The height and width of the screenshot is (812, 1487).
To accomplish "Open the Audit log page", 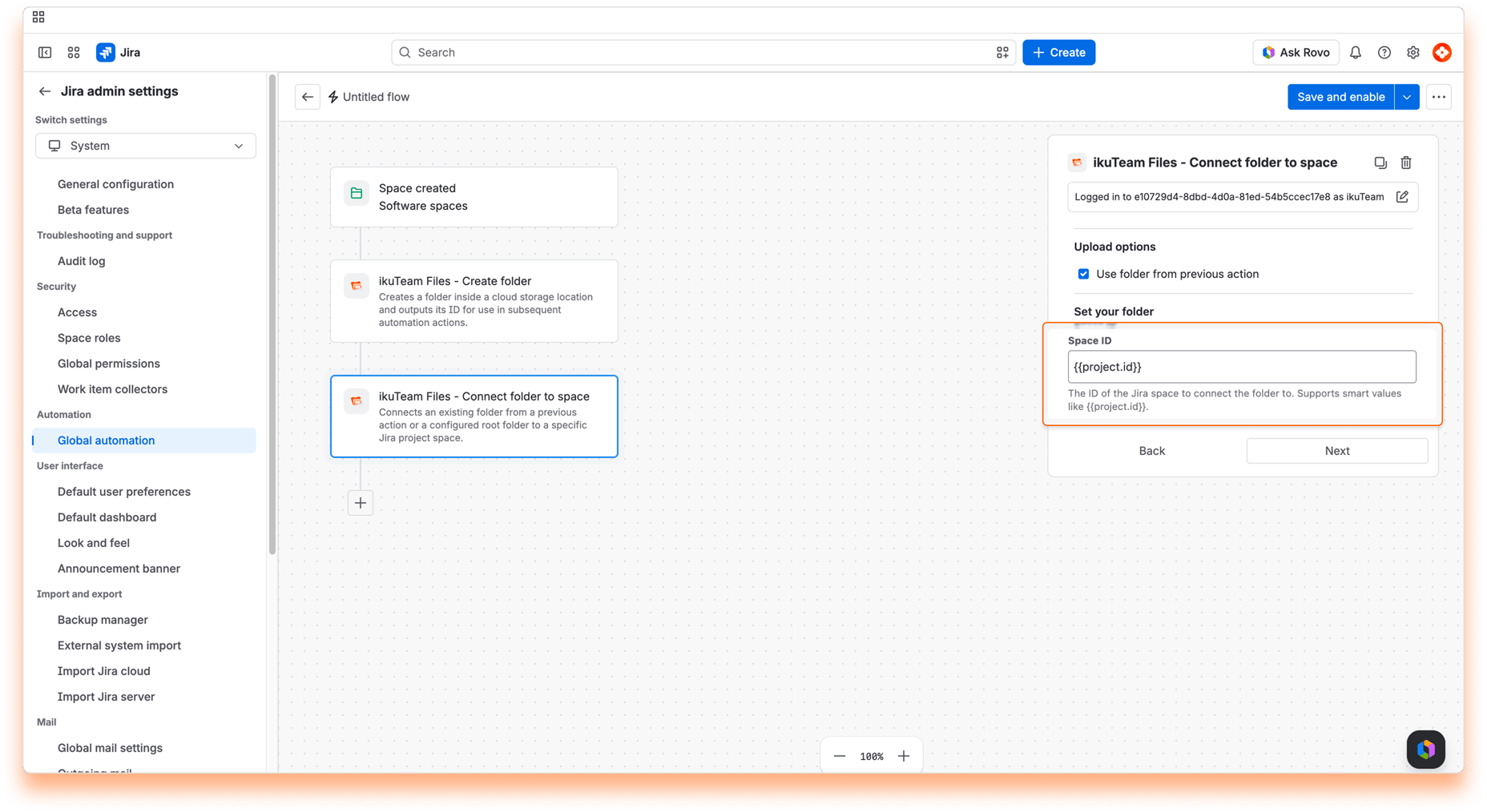I will [82, 261].
